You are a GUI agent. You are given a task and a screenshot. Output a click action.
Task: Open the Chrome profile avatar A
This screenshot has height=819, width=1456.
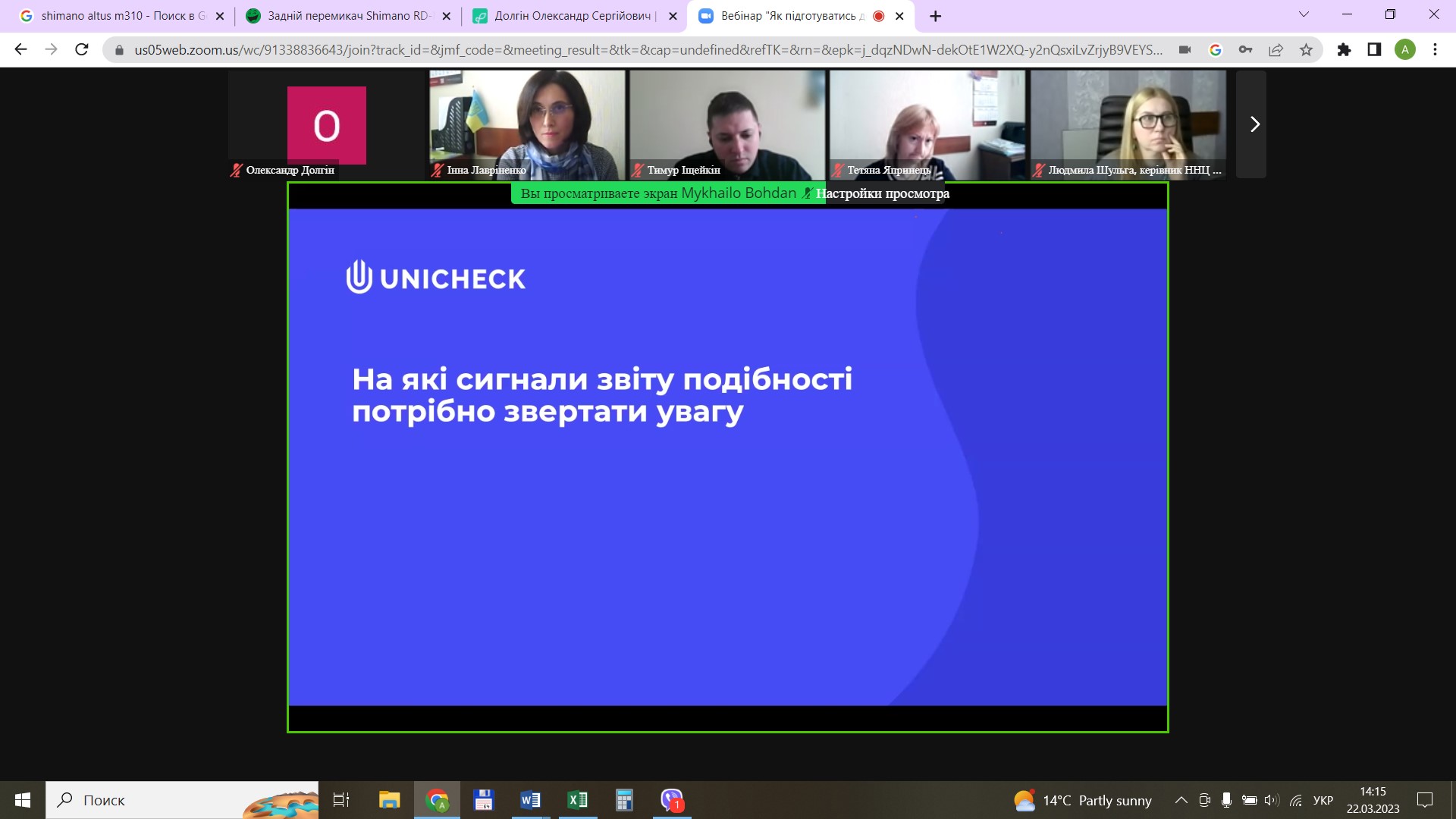(x=1405, y=50)
